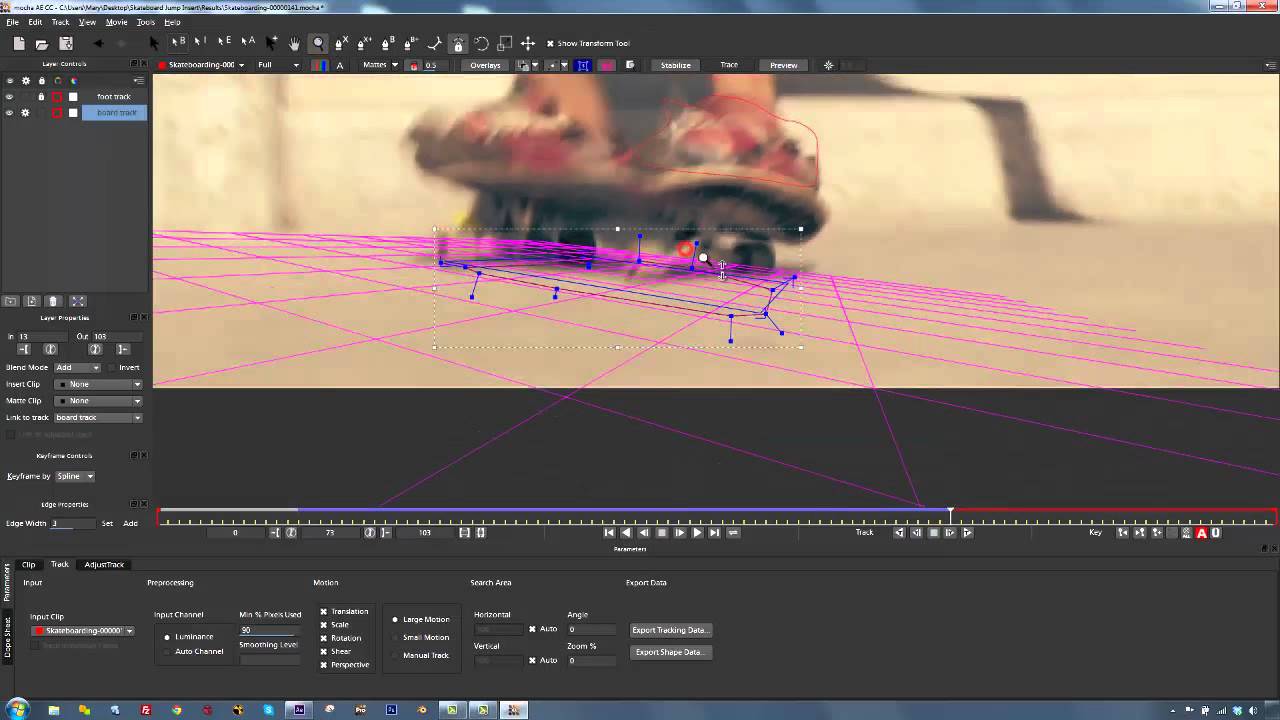Open the Blend Mode dropdown

[77, 367]
